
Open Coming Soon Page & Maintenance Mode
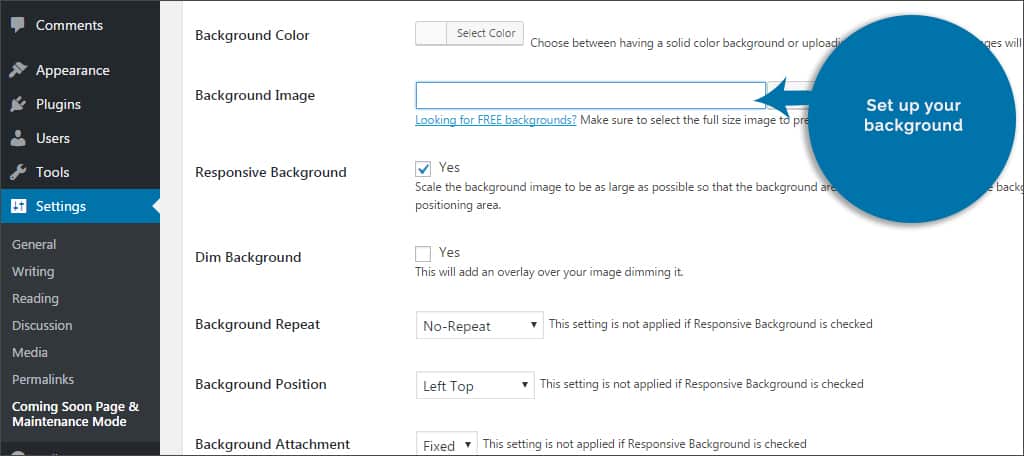(76, 414)
